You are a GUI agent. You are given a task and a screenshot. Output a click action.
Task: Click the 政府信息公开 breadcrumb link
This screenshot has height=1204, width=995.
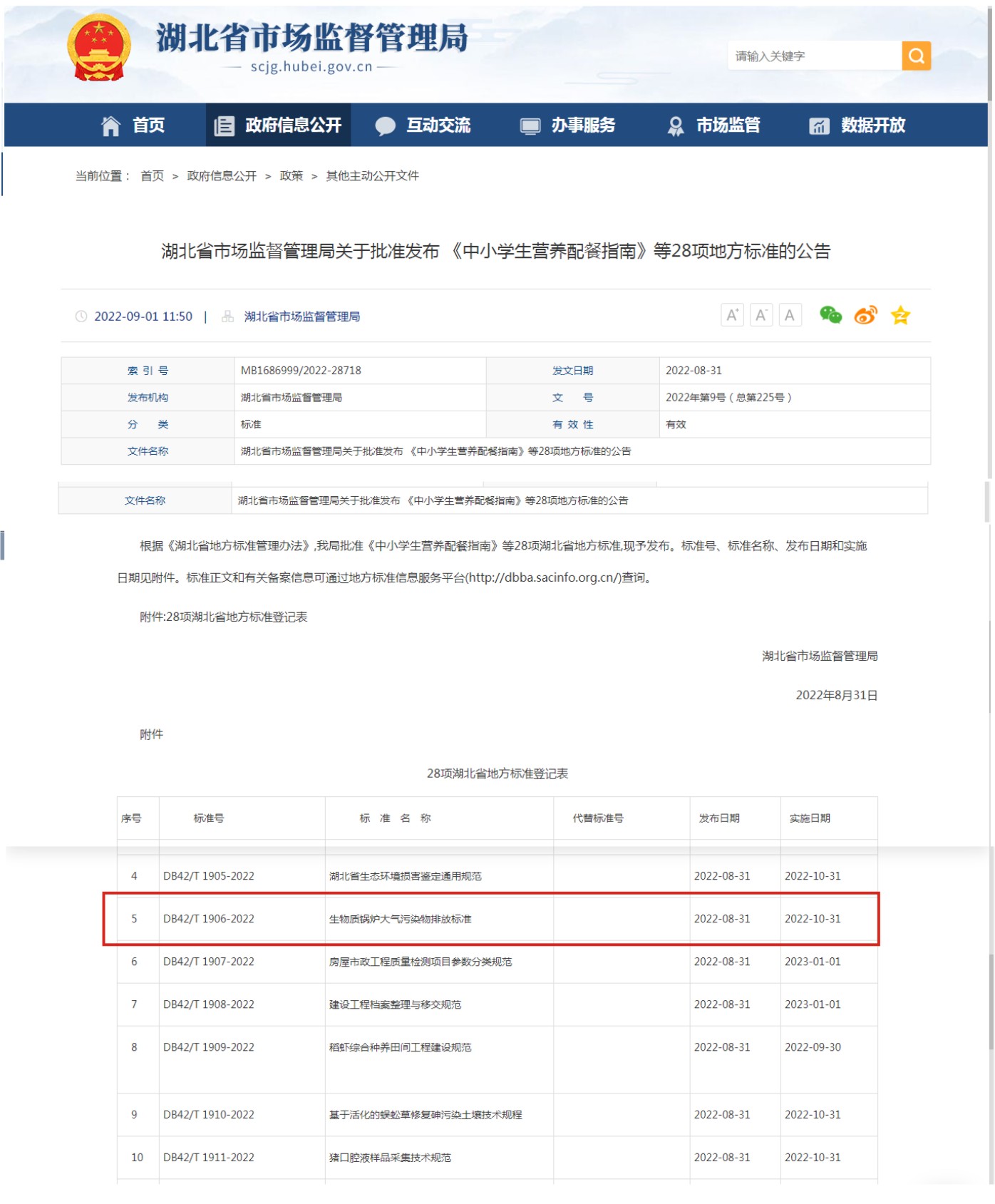(222, 176)
